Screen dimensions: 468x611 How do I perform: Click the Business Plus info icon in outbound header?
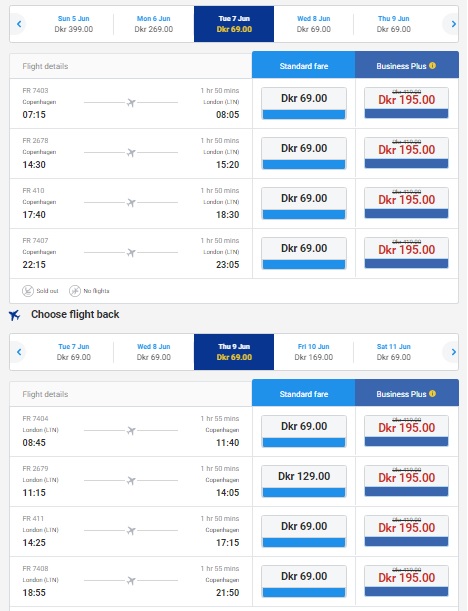[x=432, y=65]
